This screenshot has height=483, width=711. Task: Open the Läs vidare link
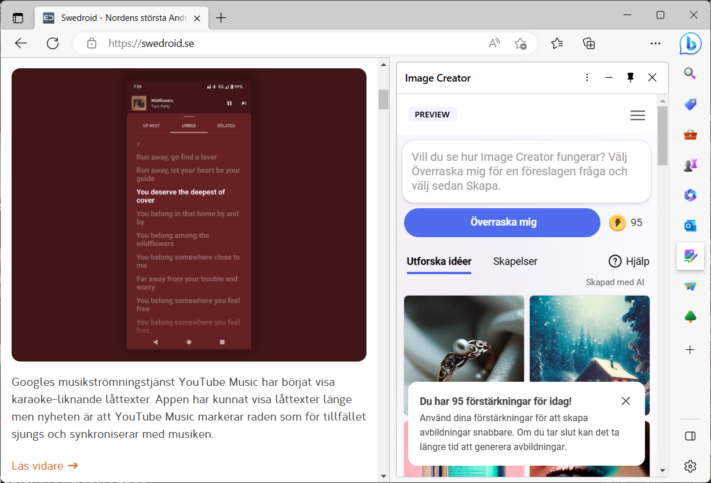pyautogui.click(x=44, y=466)
